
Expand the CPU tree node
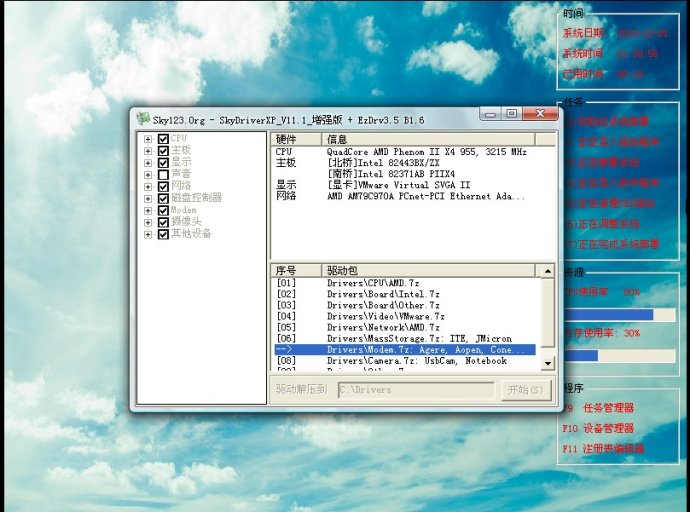point(148,139)
